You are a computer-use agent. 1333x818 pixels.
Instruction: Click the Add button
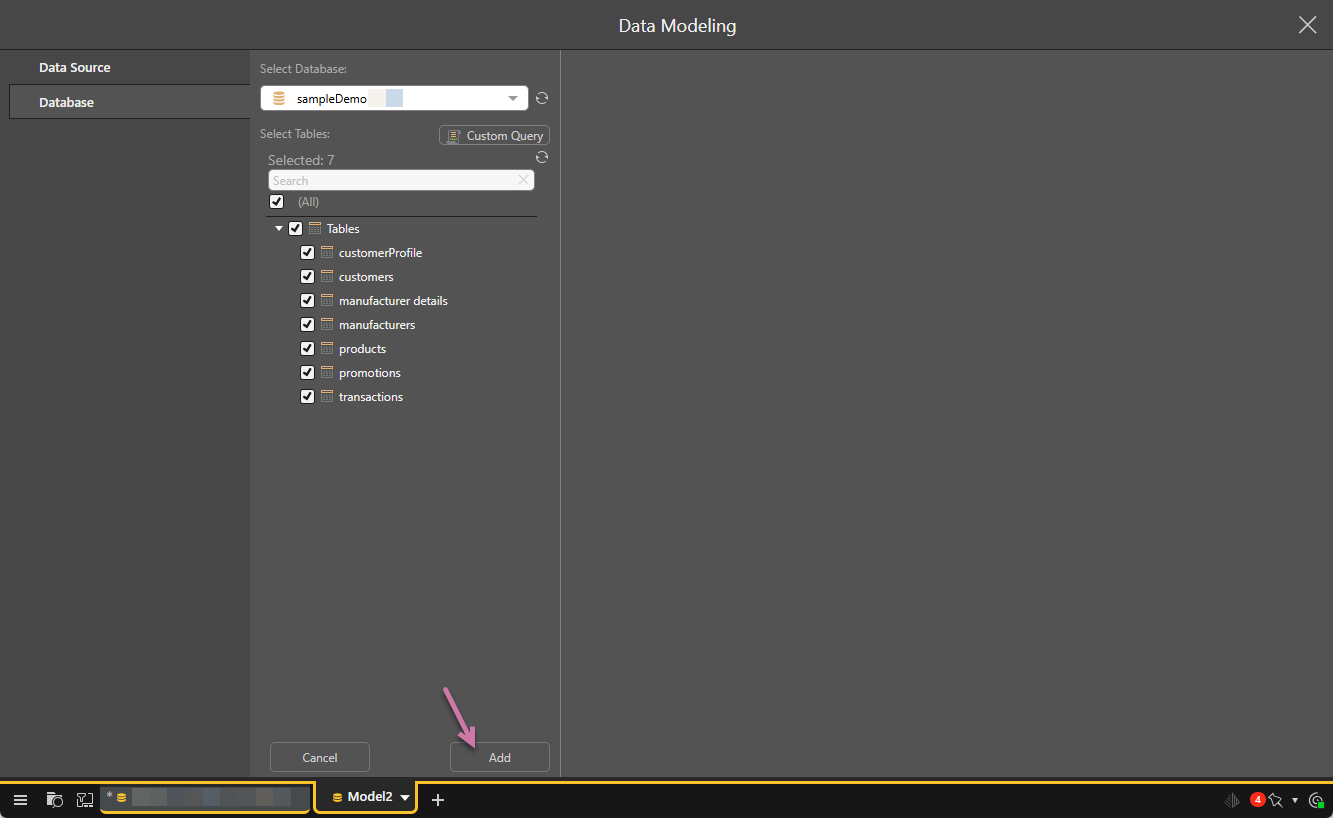click(x=499, y=757)
